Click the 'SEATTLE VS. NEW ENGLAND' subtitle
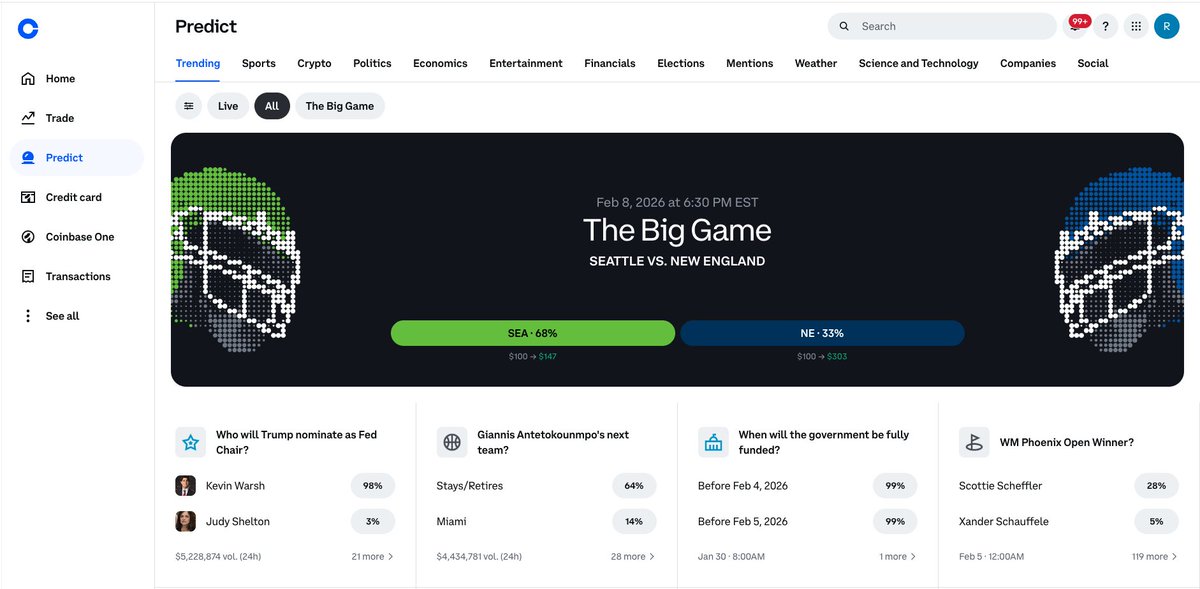This screenshot has height=589, width=1200. [677, 261]
